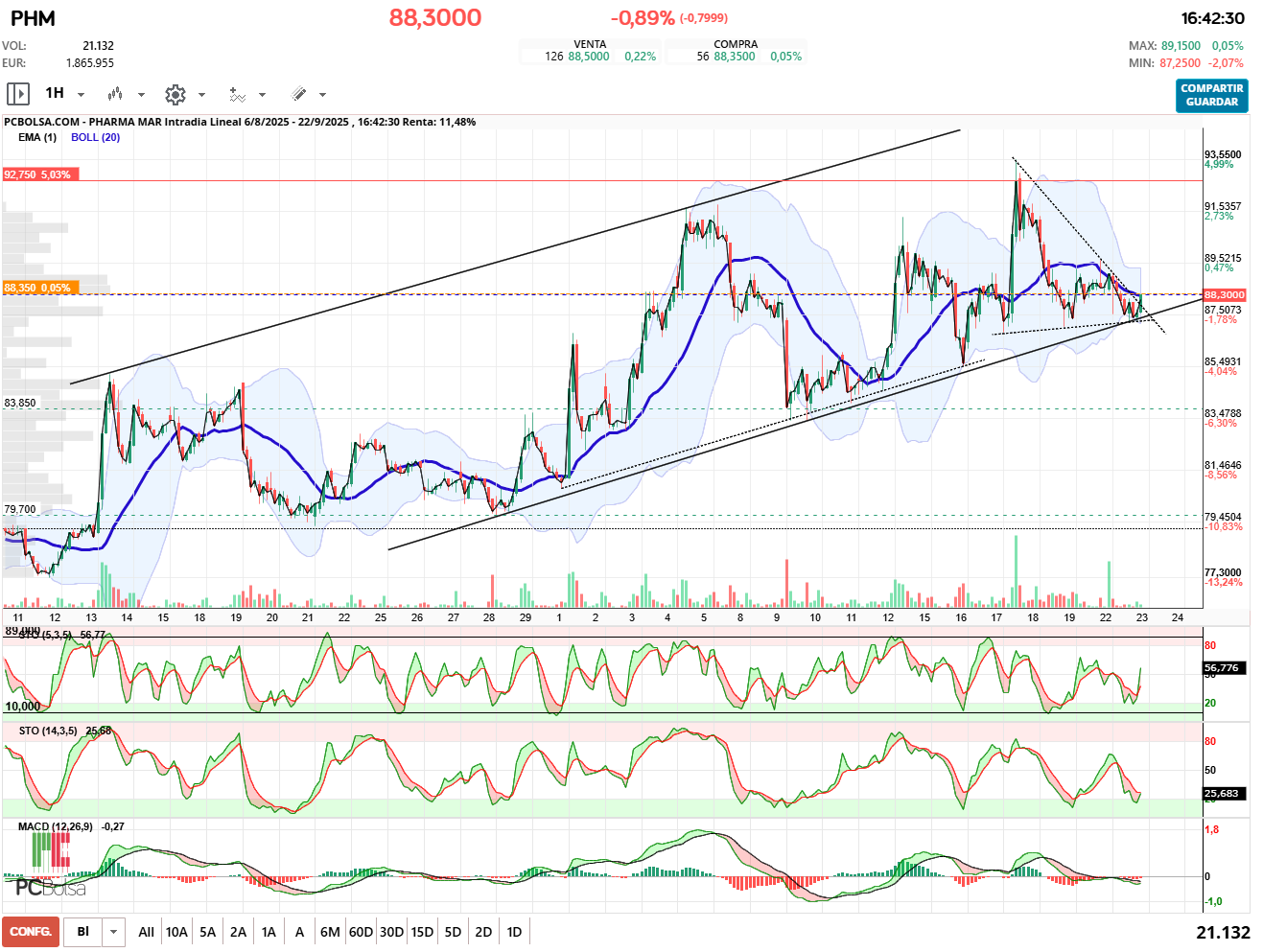Click the 1H timeframe label
The image size is (1263, 952).
click(x=55, y=93)
